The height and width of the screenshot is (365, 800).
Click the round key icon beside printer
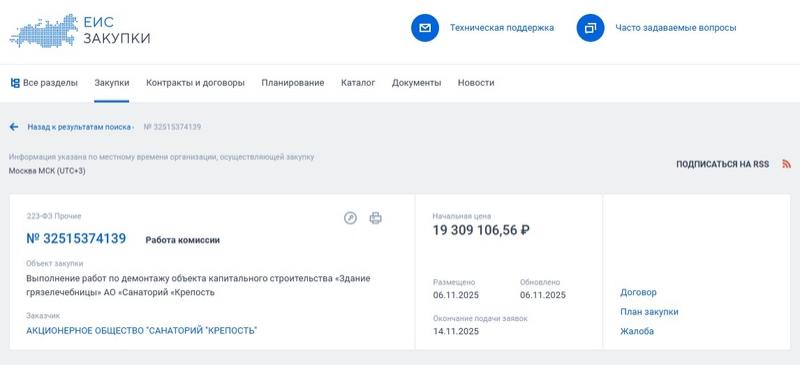[x=350, y=218]
